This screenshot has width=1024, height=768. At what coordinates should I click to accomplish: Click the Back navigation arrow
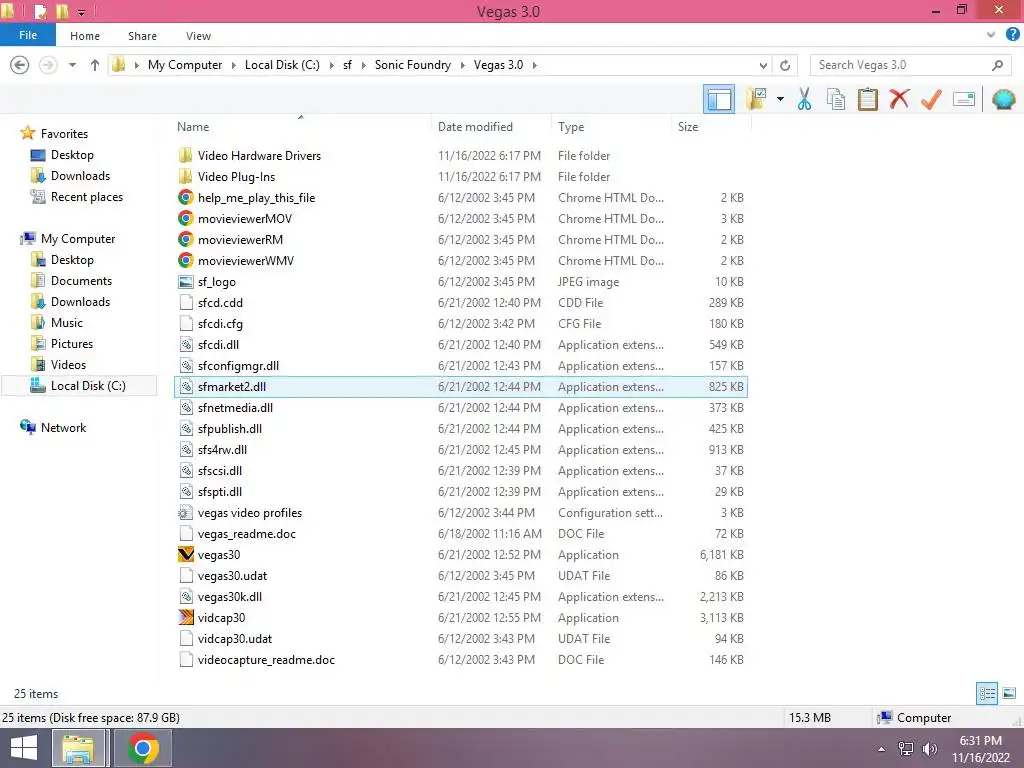click(x=20, y=65)
